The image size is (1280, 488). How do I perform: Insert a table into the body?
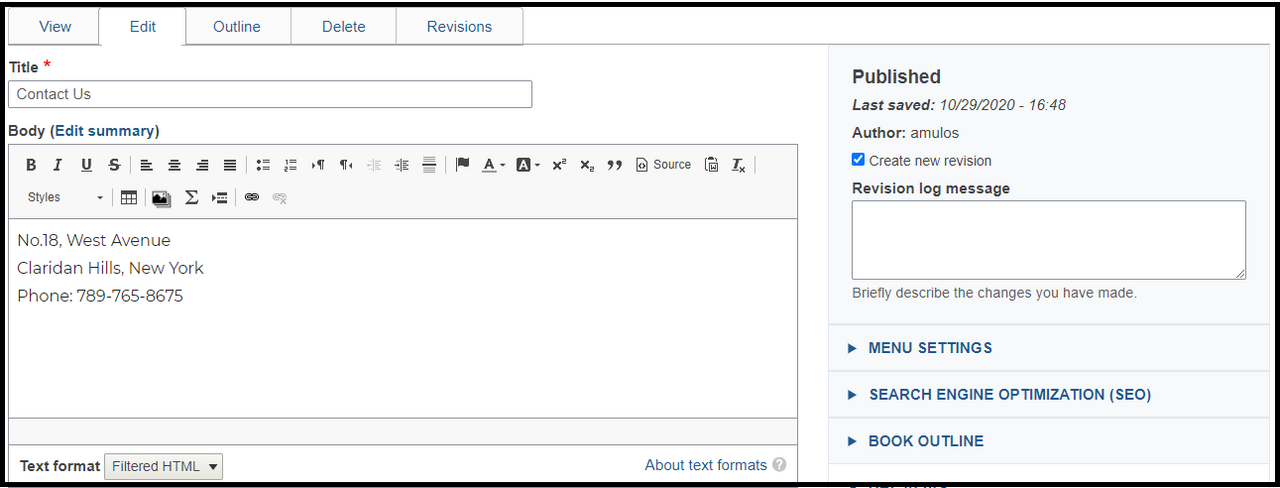(129, 198)
